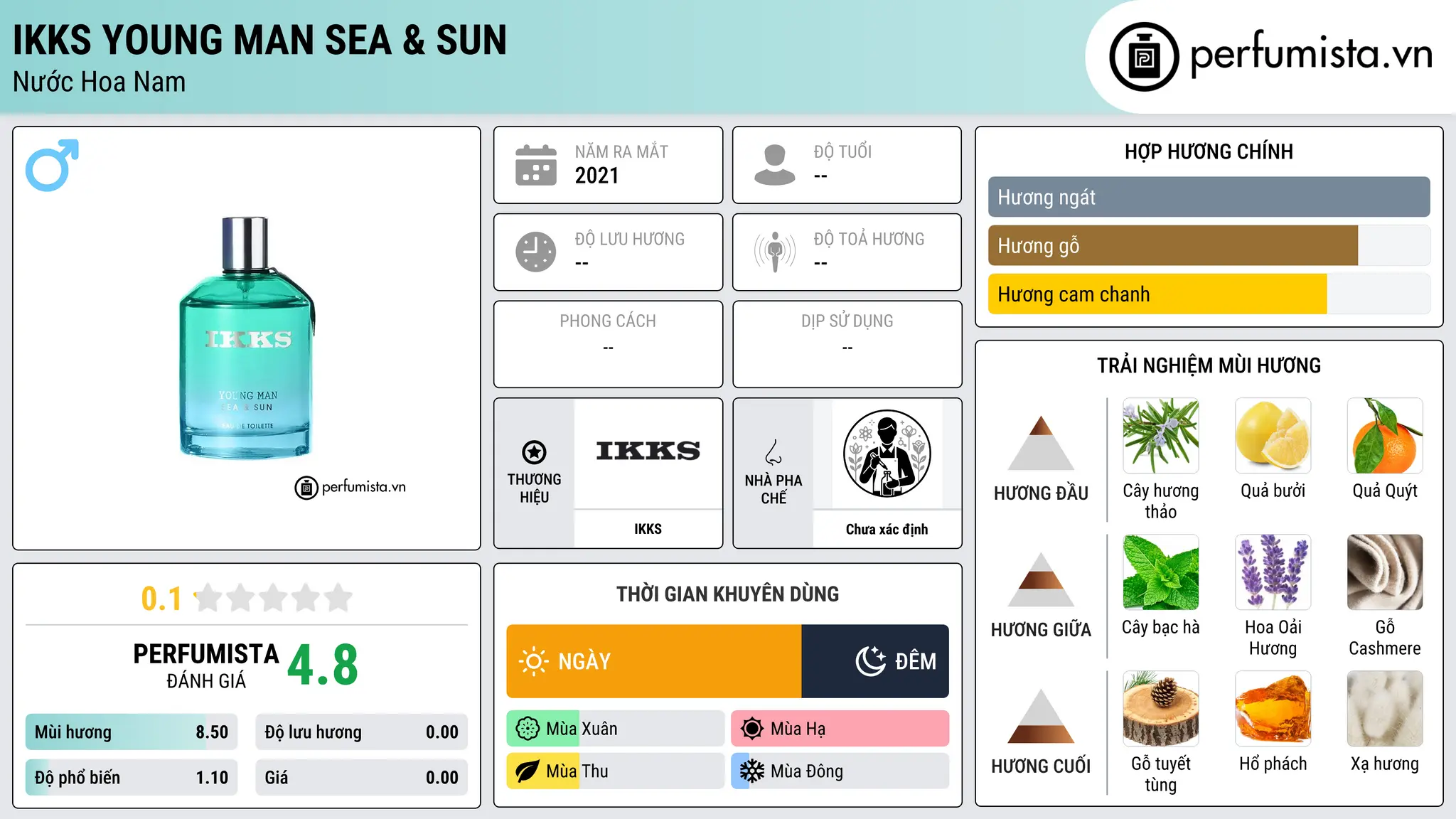Click the PERFUMISTA ĐÁNH GIÁ label
The height and width of the screenshot is (819, 1456).
click(206, 665)
